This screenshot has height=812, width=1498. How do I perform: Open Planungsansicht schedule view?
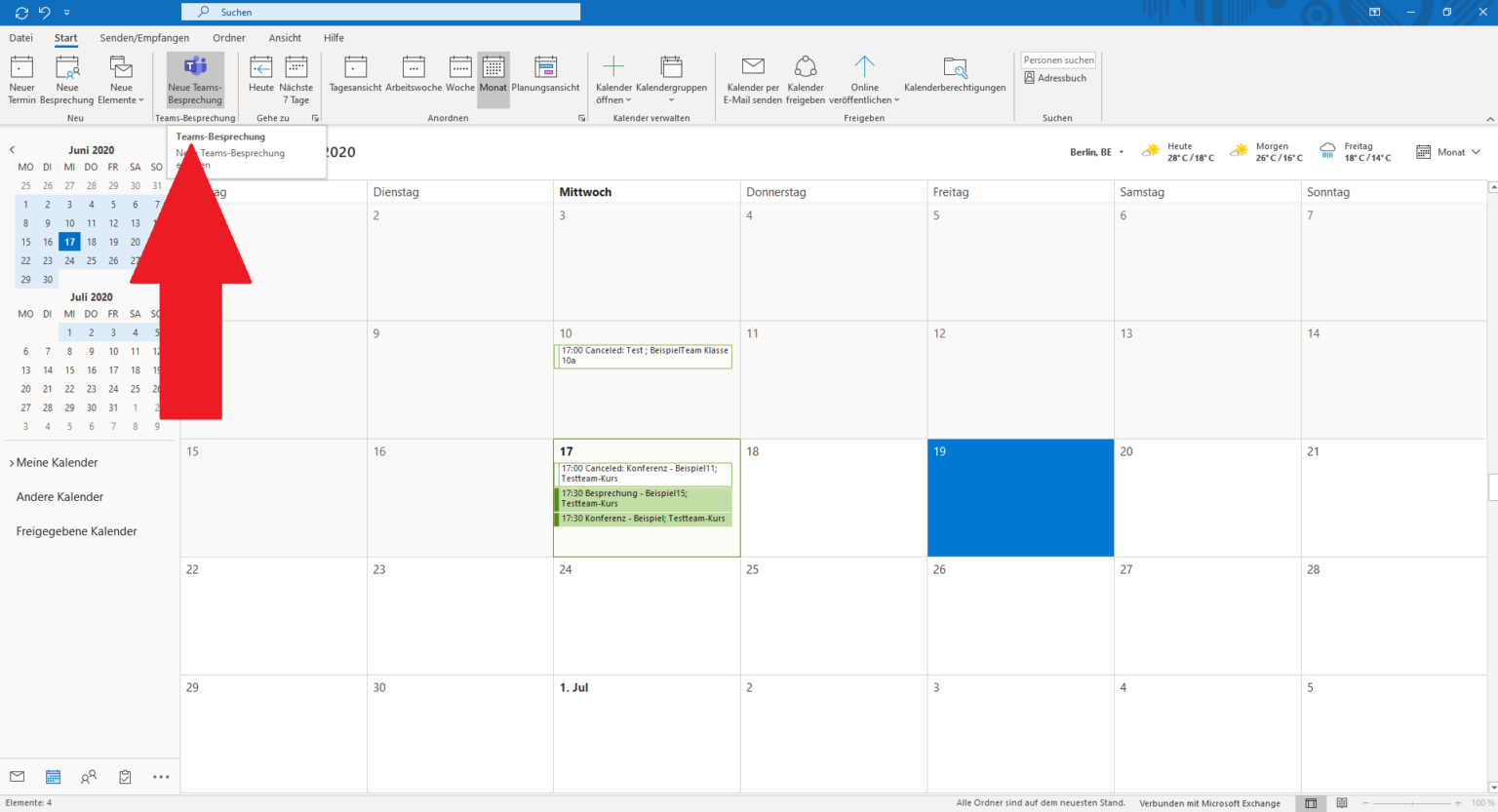click(545, 76)
